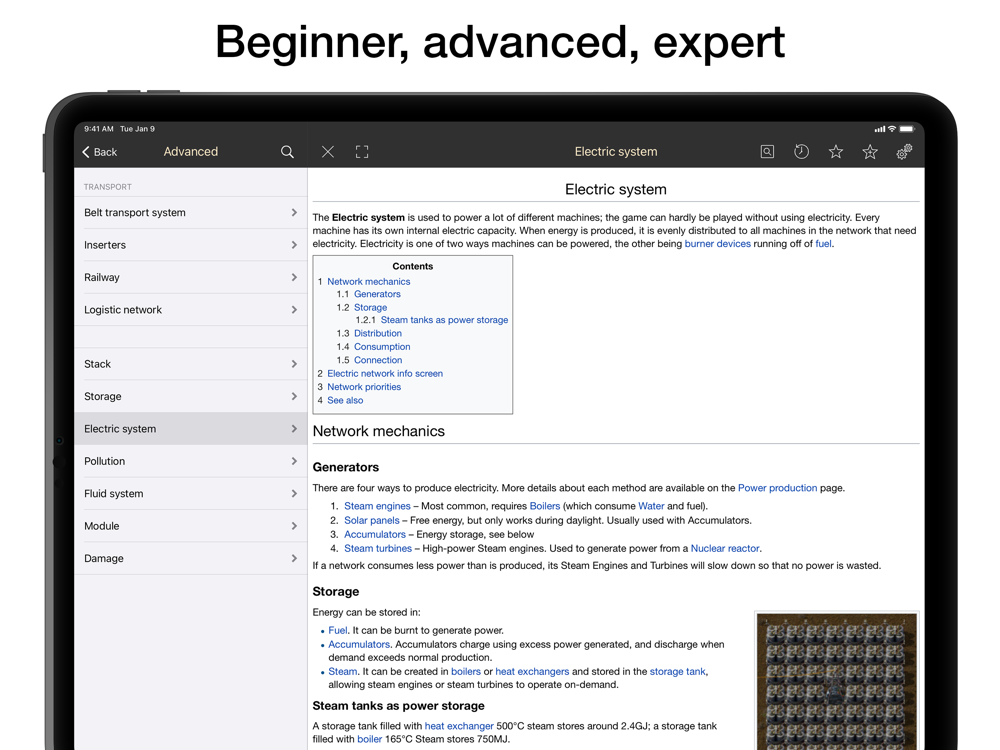Click the Belt transport system row chevron
1000x750 pixels.
point(294,212)
